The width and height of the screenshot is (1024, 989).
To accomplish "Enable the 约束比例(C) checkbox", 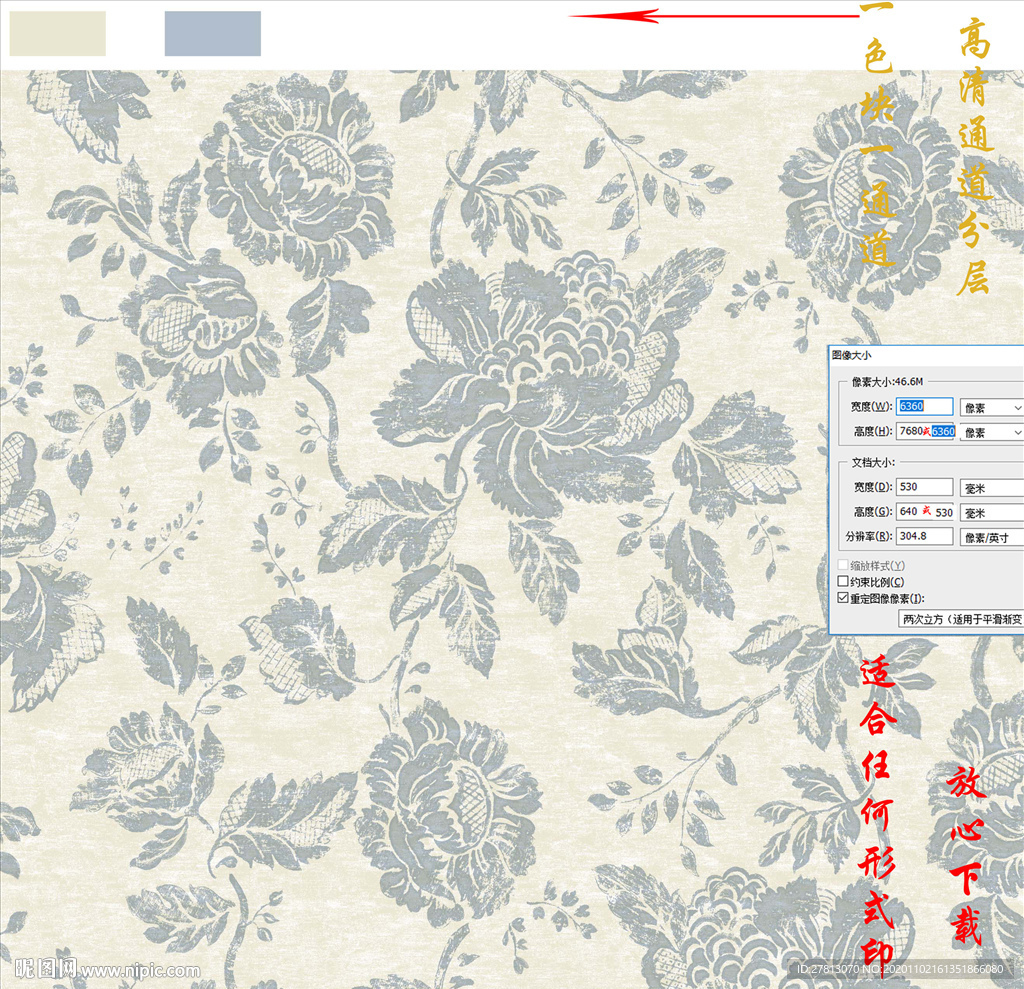I will [x=843, y=581].
